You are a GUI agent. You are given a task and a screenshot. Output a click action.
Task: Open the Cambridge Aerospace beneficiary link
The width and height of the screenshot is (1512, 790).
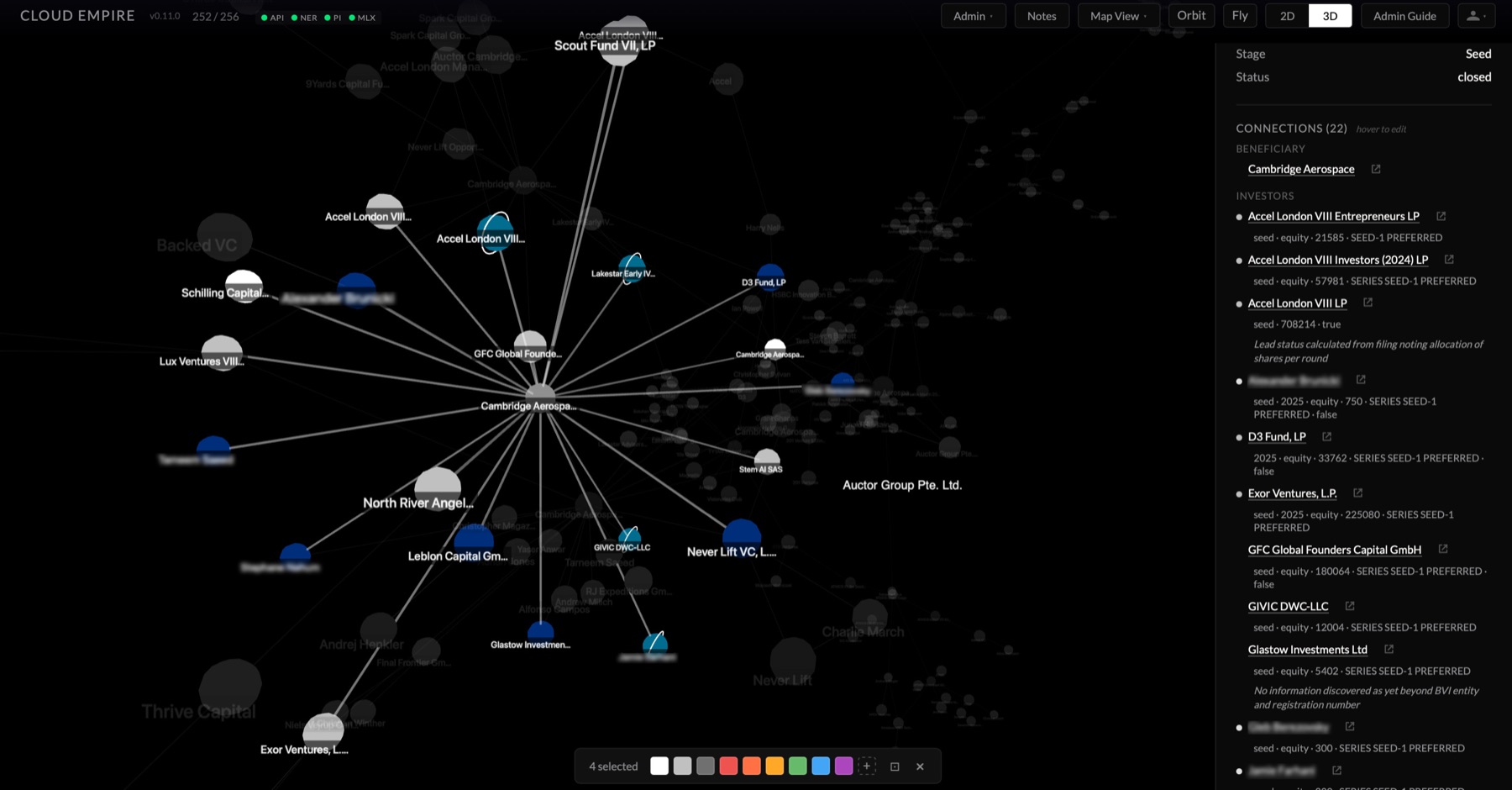[1300, 169]
